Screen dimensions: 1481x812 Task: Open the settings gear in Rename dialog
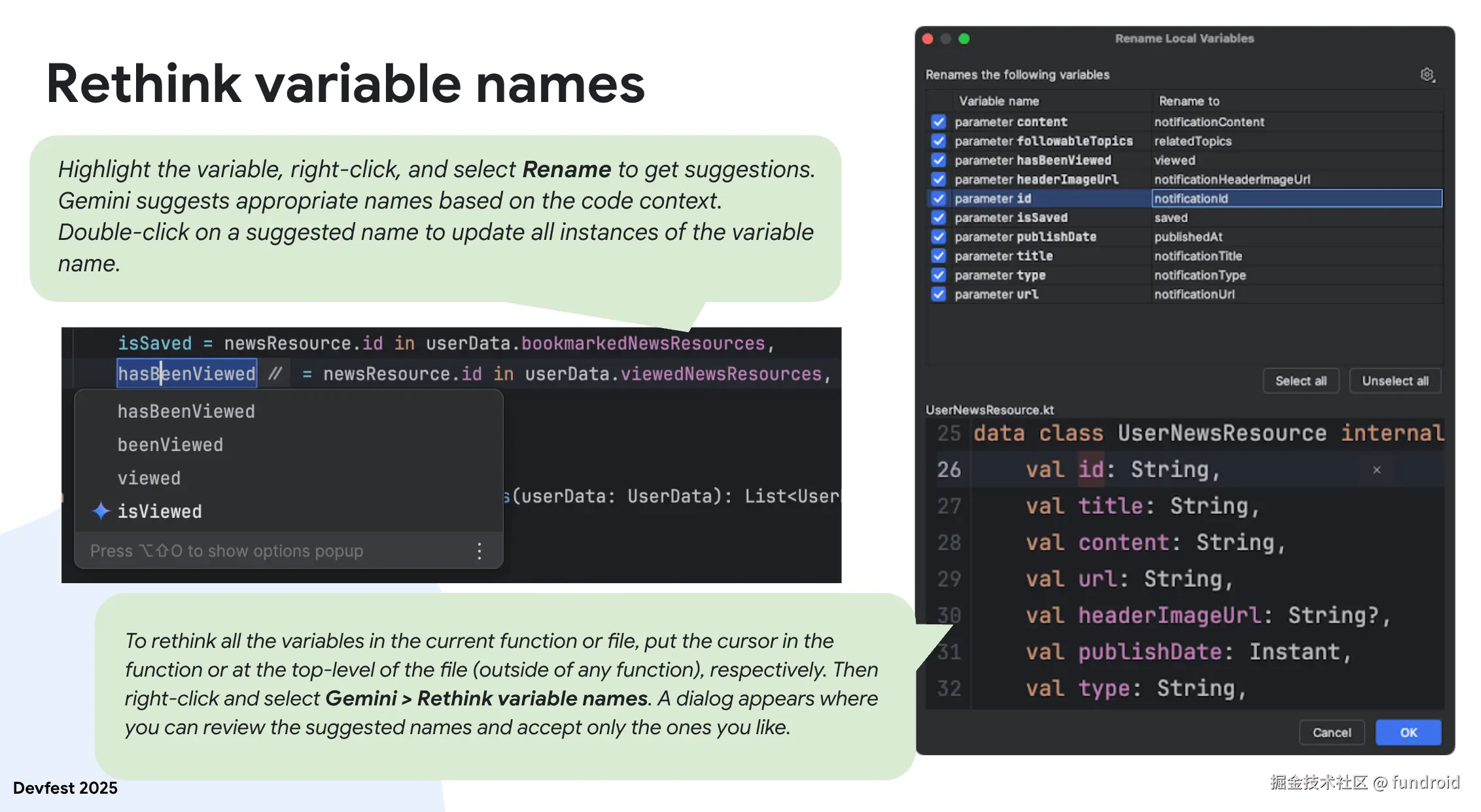1427,75
